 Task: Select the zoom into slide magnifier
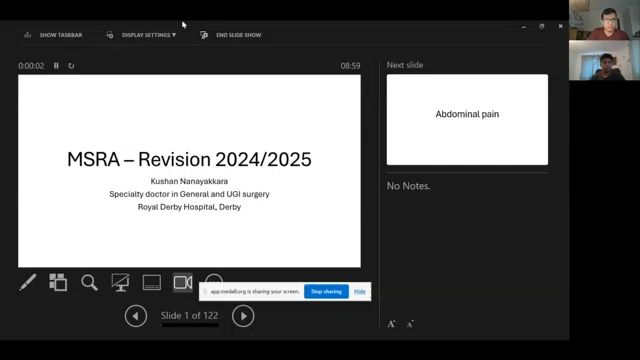89,282
